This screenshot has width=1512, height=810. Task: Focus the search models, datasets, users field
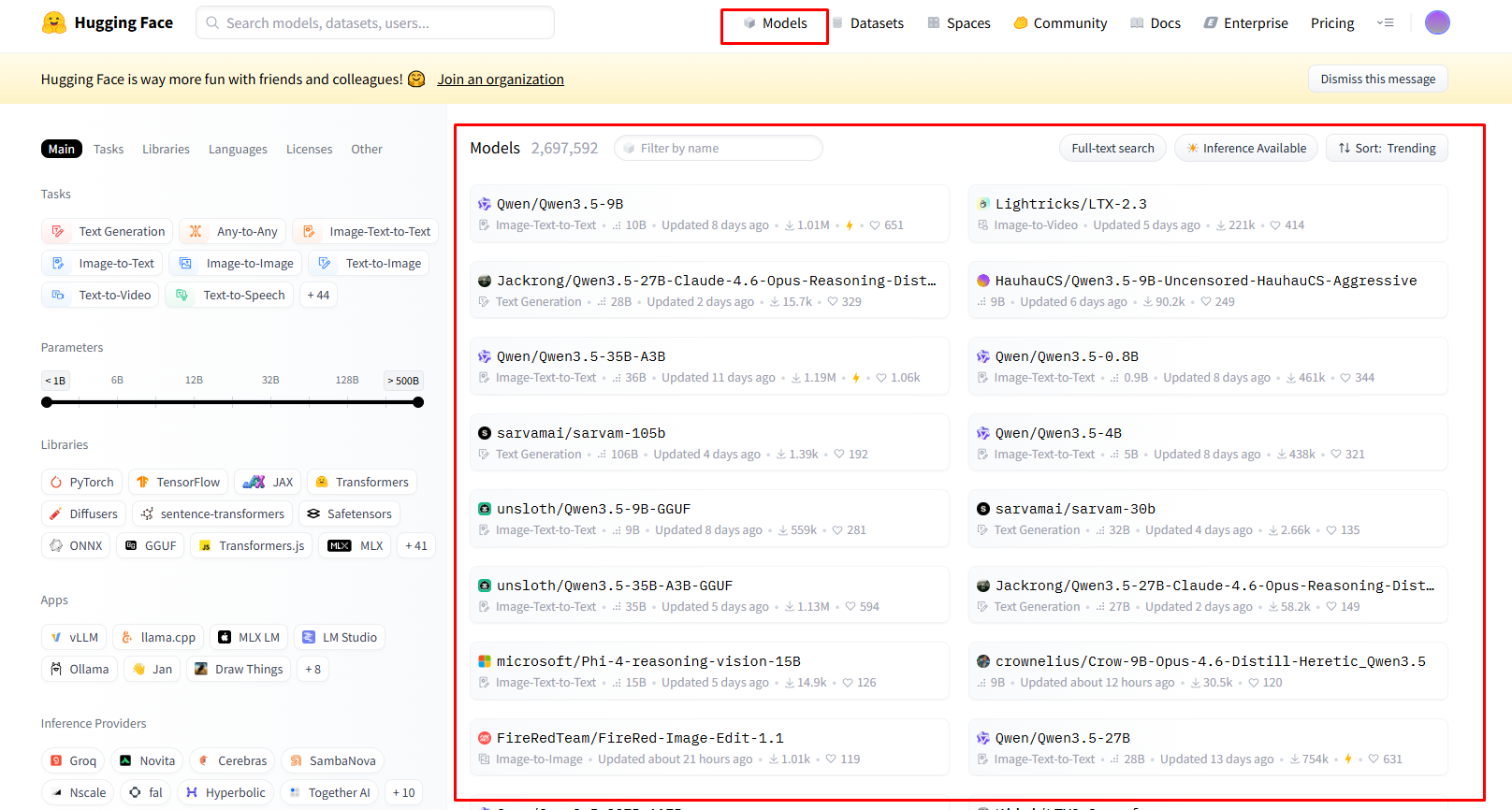(x=375, y=22)
